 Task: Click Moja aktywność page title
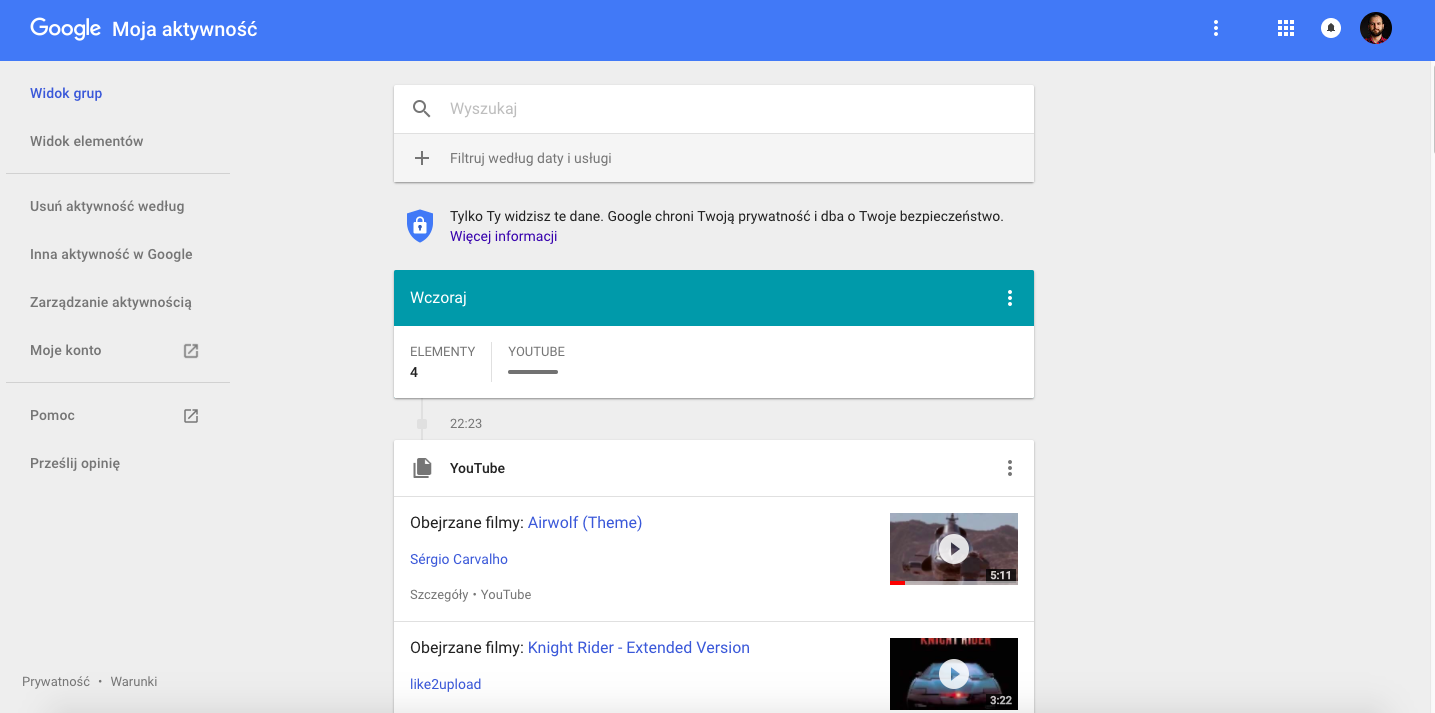click(x=185, y=29)
